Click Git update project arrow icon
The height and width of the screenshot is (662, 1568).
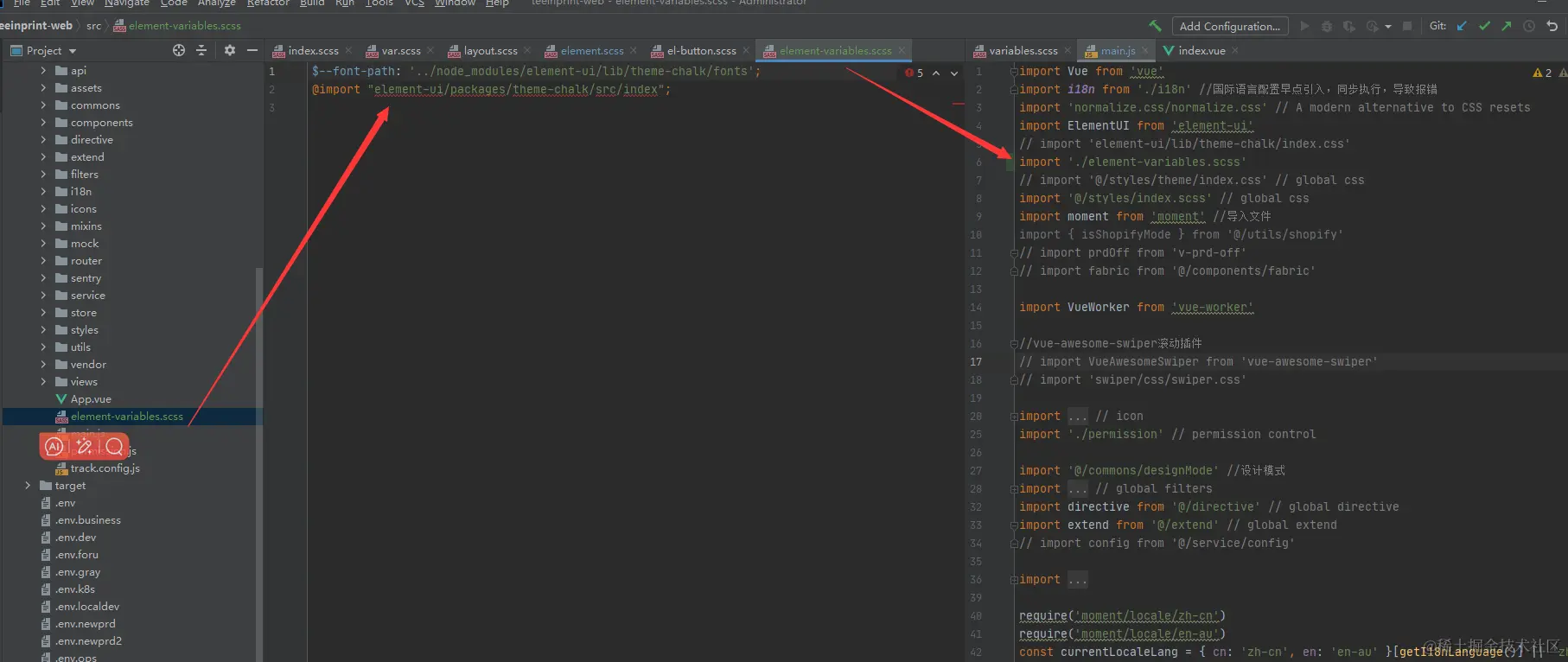[x=1462, y=26]
